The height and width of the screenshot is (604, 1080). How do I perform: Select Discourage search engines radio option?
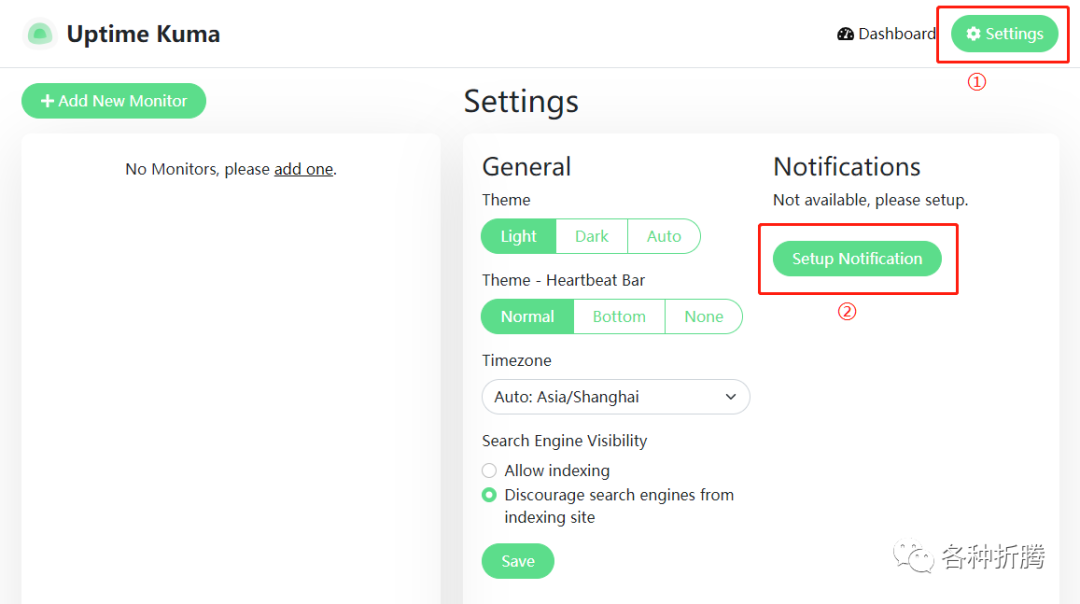[x=489, y=495]
